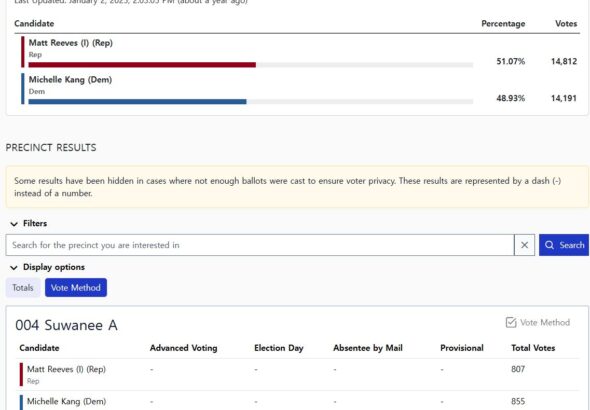Click the Total Votes column header
590x410 pixels.
coord(533,348)
